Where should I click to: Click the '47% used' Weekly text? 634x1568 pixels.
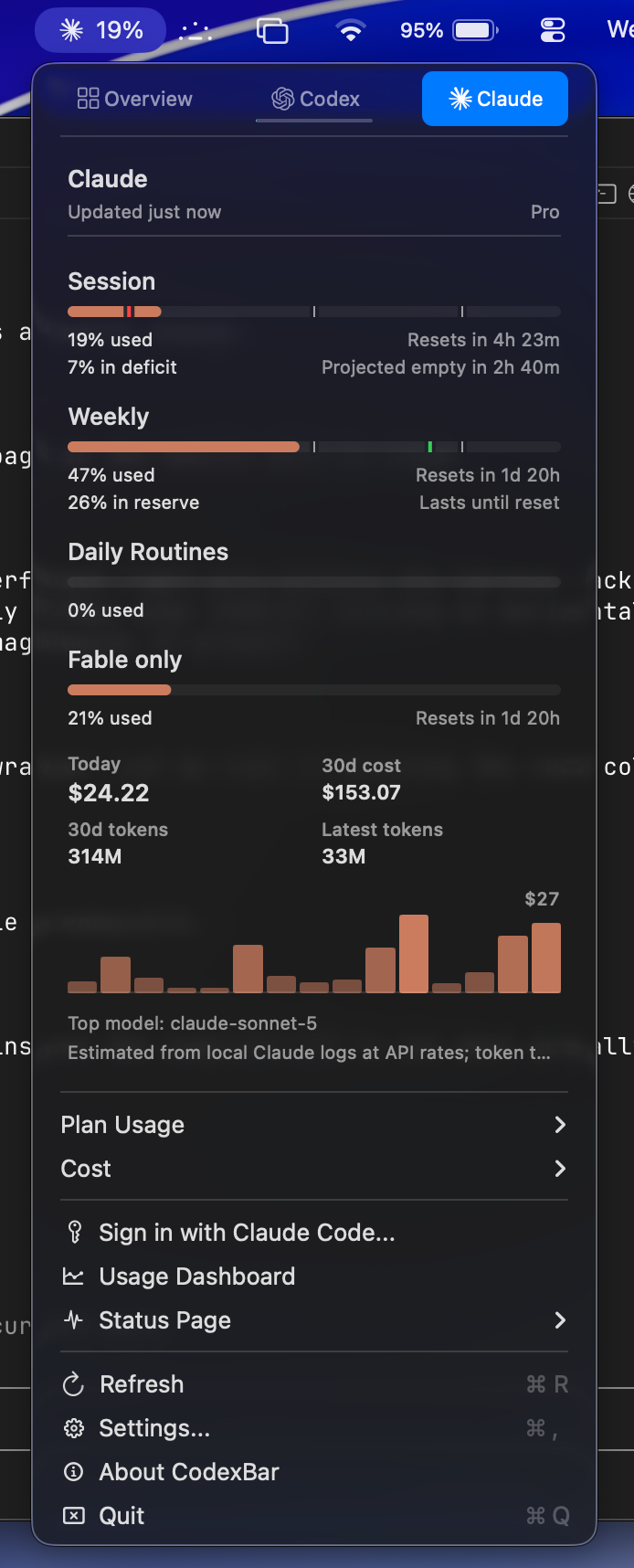(111, 475)
